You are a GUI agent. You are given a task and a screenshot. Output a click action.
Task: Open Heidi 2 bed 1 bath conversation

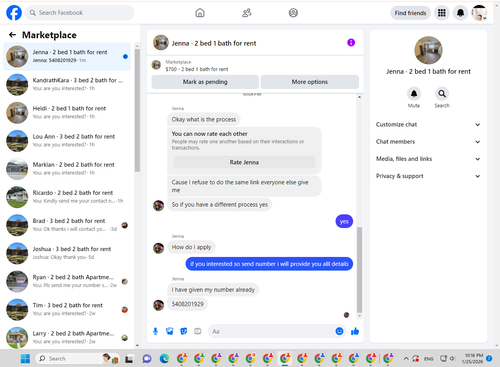pyautogui.click(x=67, y=113)
